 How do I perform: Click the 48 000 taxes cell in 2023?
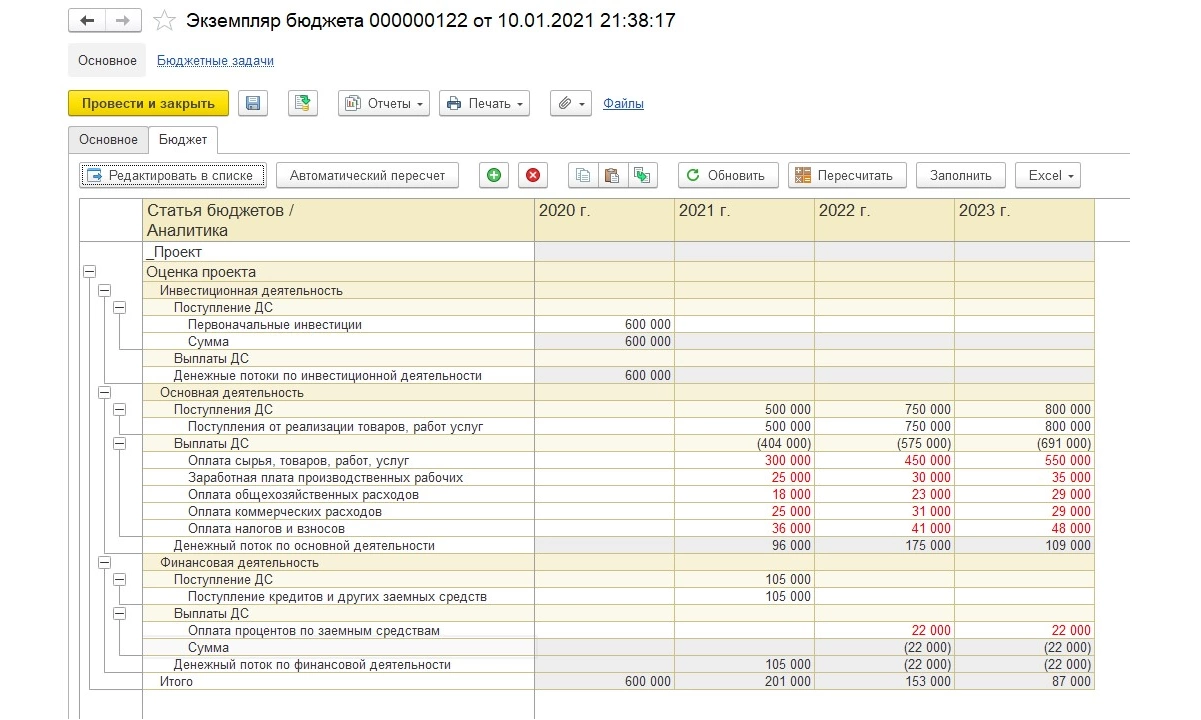(x=1025, y=528)
